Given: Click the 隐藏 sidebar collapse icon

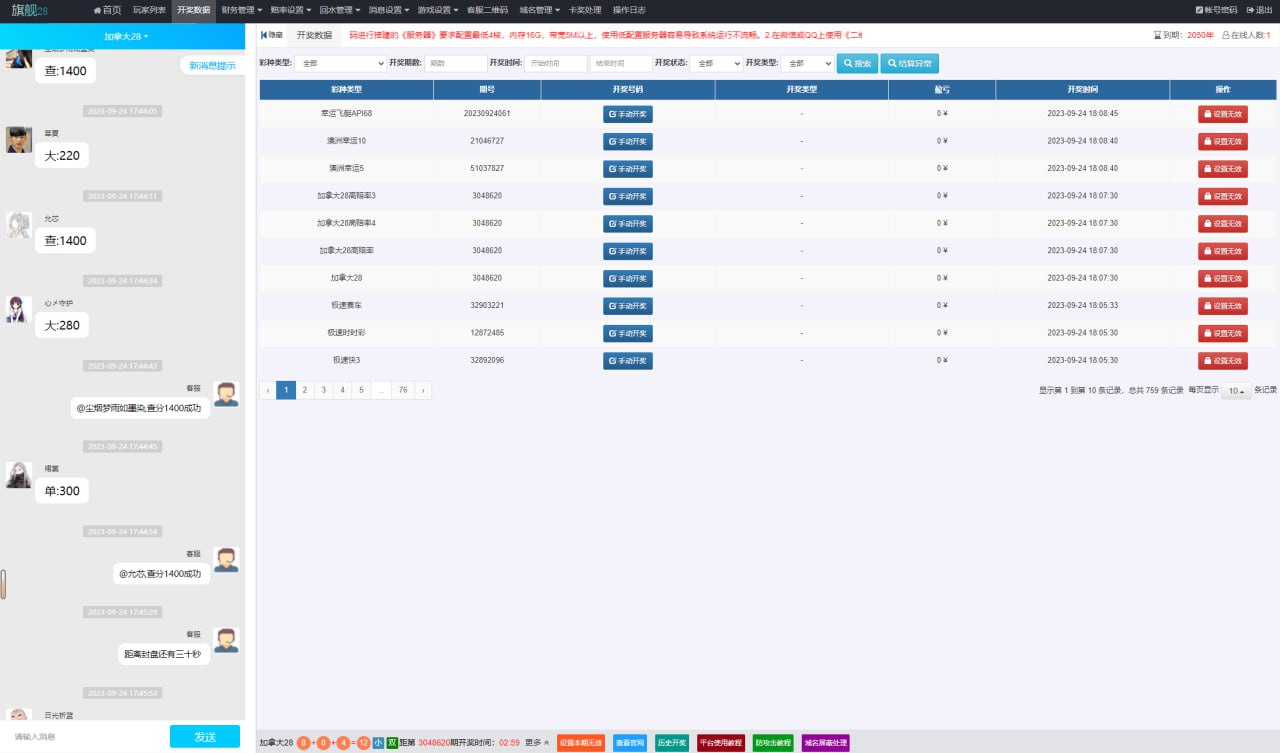Looking at the screenshot, I should click(x=271, y=35).
